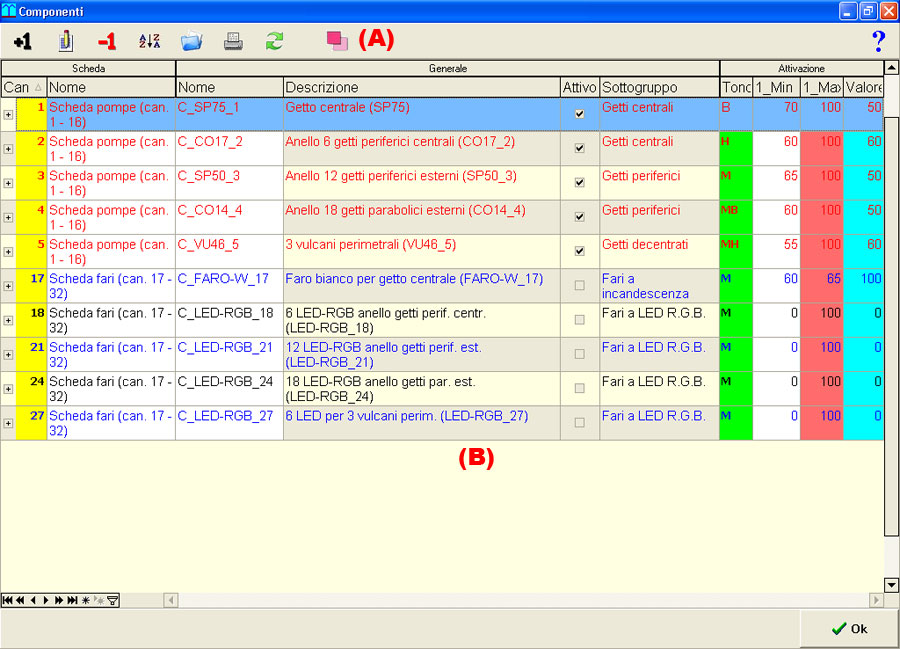The height and width of the screenshot is (649, 900).
Task: Expand row for channel 24 C_LED-RGB_24
Action: click(x=8, y=389)
